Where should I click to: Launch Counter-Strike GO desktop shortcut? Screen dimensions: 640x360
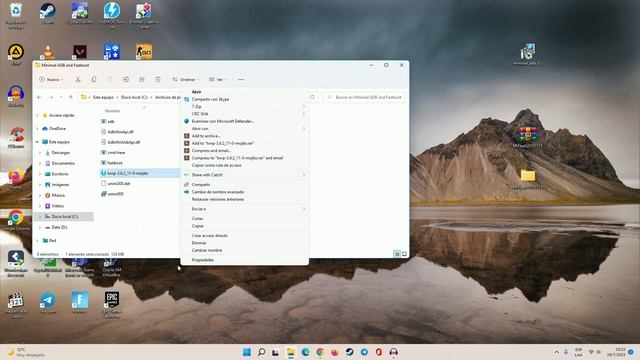tap(144, 51)
